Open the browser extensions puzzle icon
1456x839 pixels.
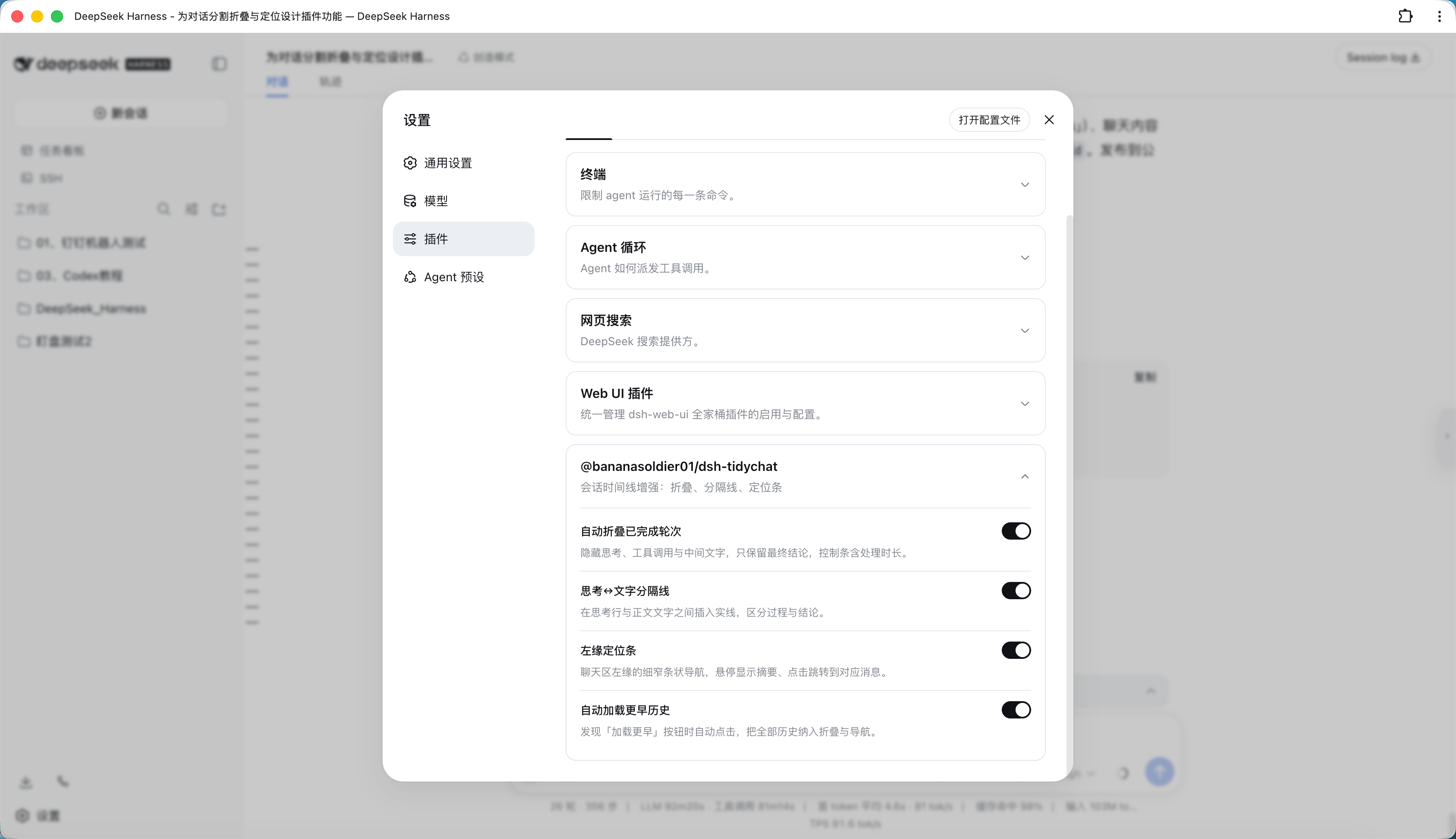coord(1405,16)
